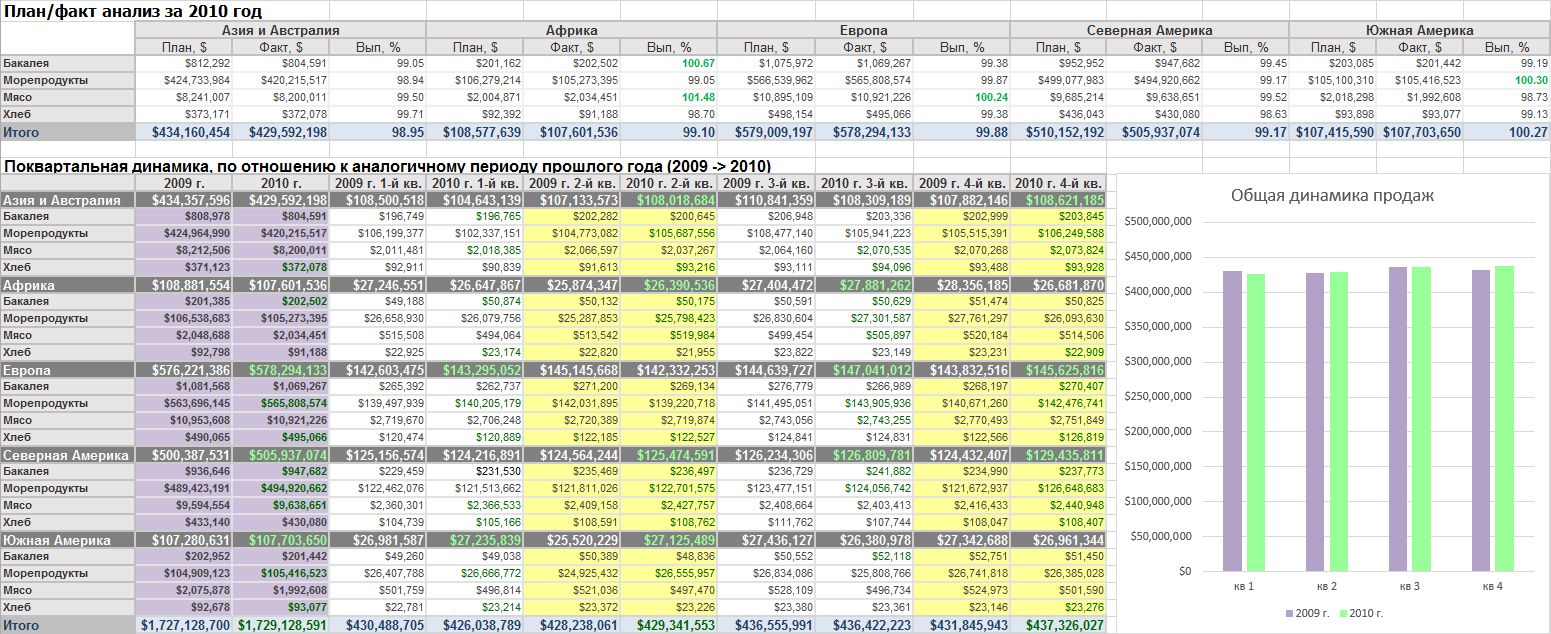Select the 'Европа' region header in the top table
This screenshot has height=634, width=1551.
point(863,31)
